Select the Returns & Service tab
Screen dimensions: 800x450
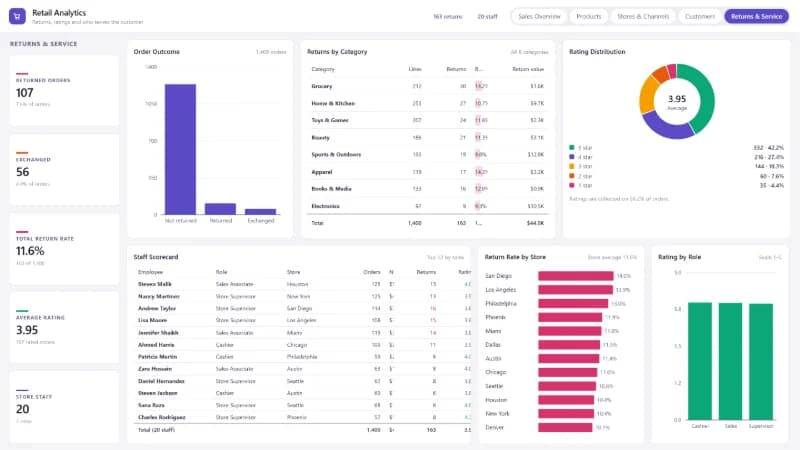tap(756, 16)
